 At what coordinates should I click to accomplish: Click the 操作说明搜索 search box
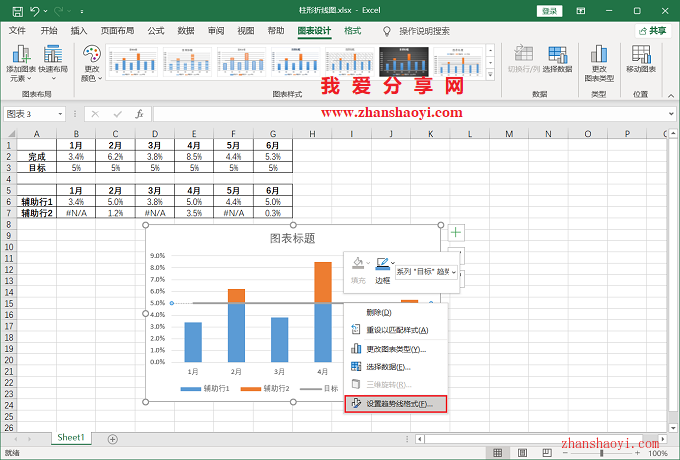tap(424, 31)
